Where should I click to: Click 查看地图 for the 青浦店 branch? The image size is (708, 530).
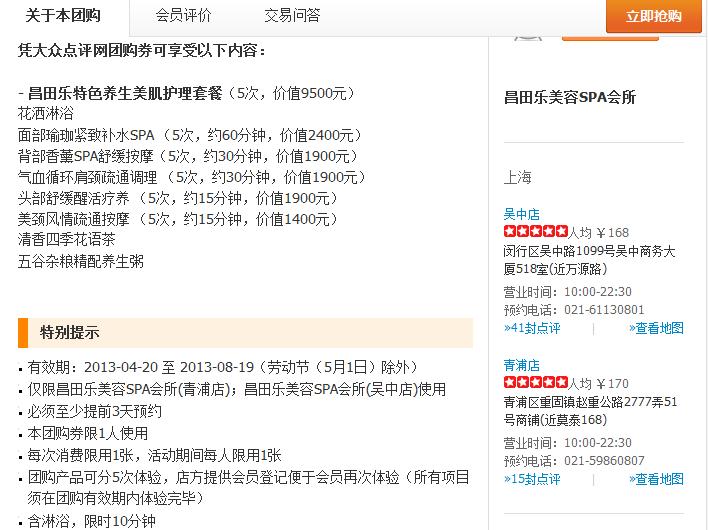(657, 479)
